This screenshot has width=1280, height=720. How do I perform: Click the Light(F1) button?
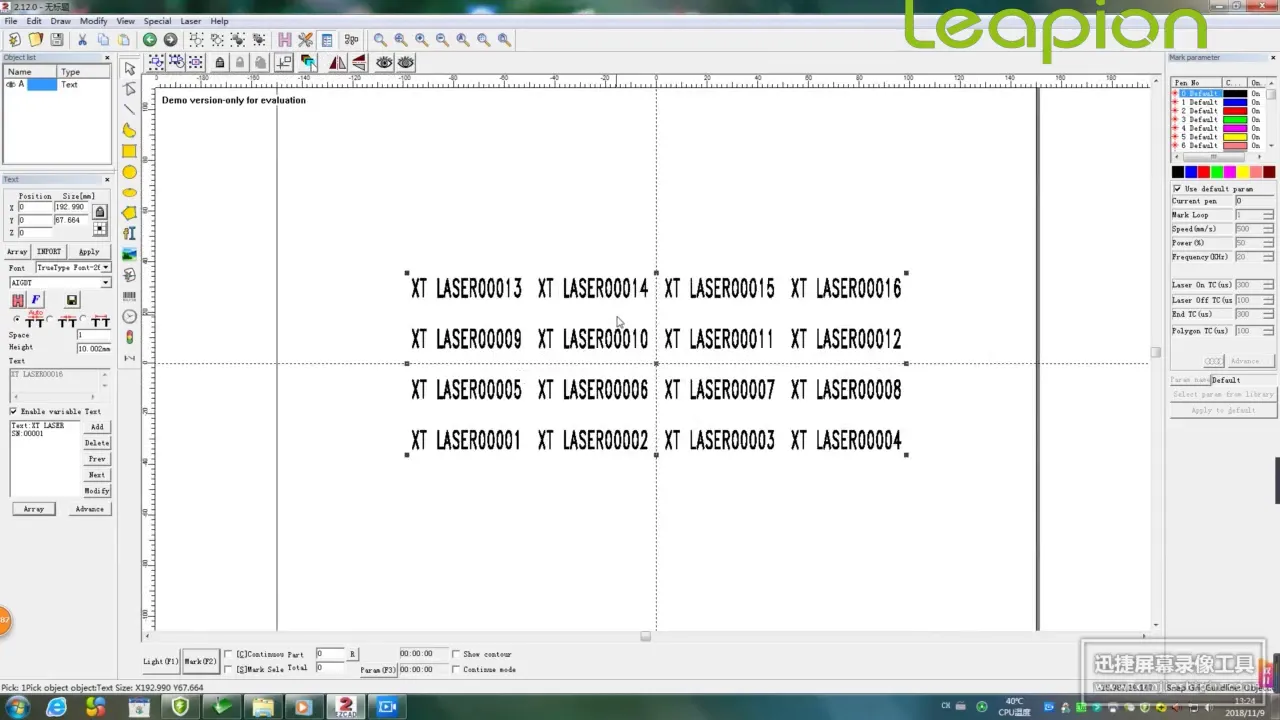click(160, 661)
